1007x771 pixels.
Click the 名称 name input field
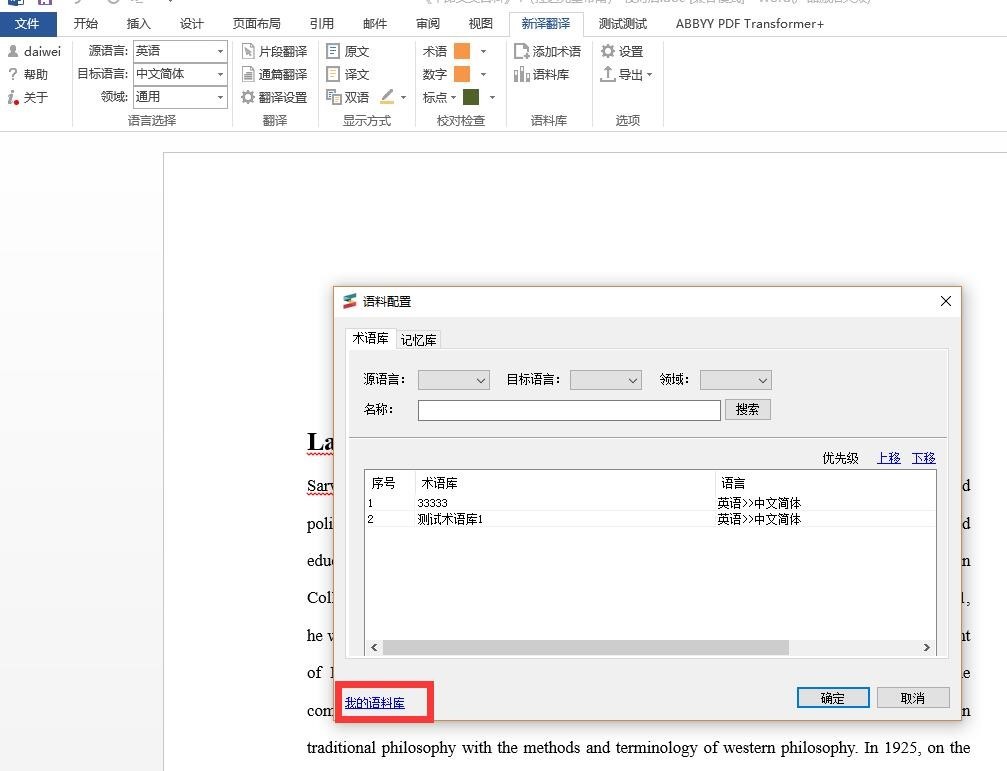[569, 410]
